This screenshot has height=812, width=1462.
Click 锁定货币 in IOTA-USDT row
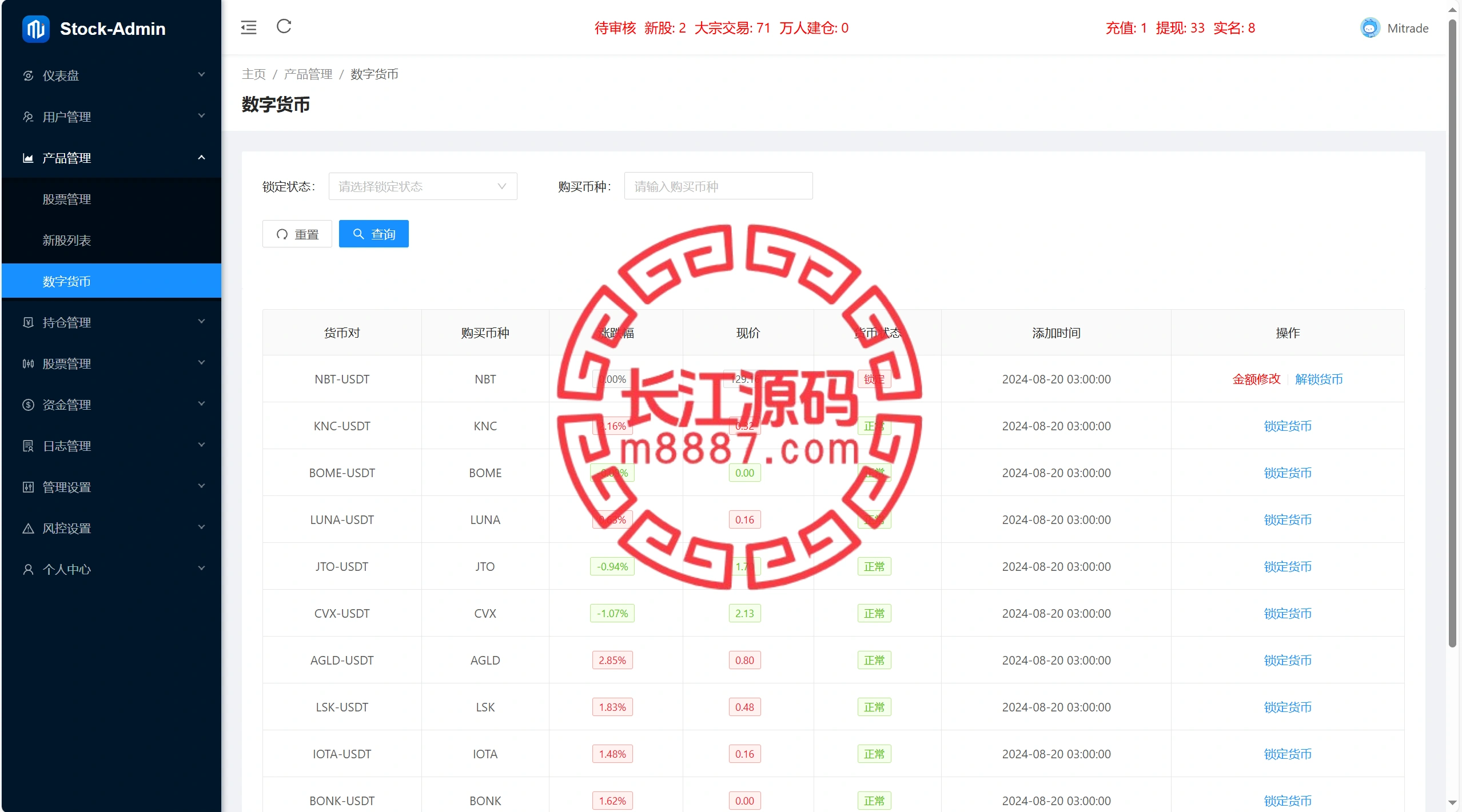pyautogui.click(x=1288, y=754)
